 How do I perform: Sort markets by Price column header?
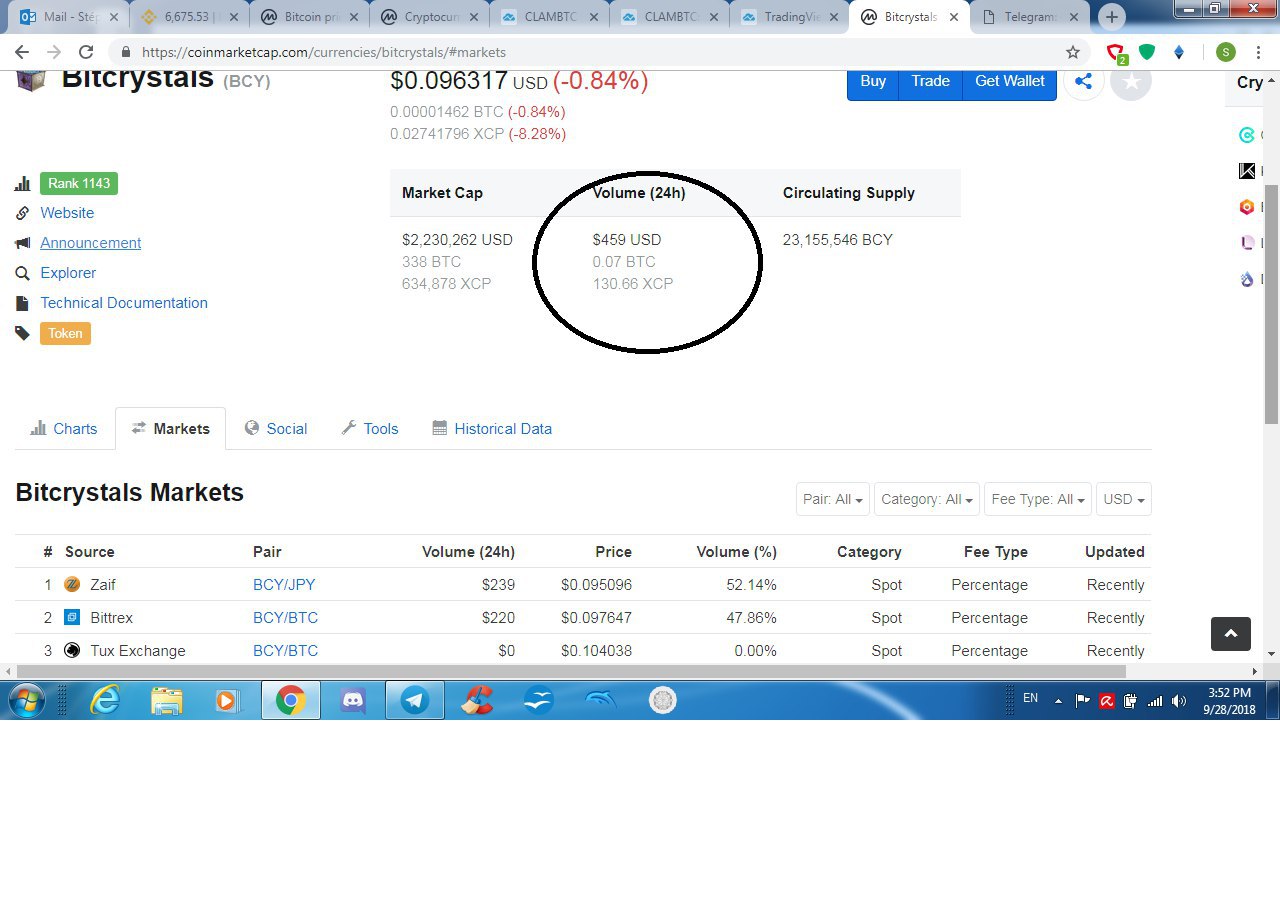613,551
